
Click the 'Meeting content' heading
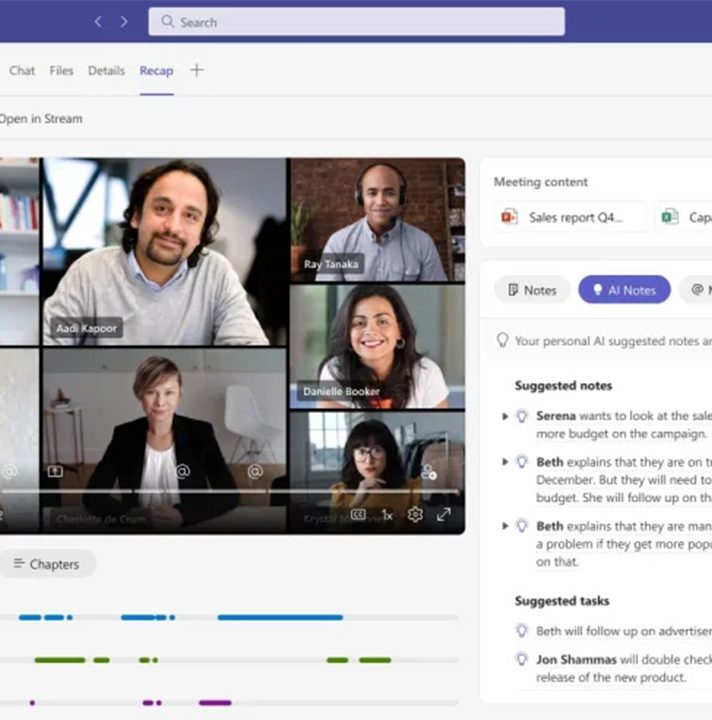click(541, 182)
